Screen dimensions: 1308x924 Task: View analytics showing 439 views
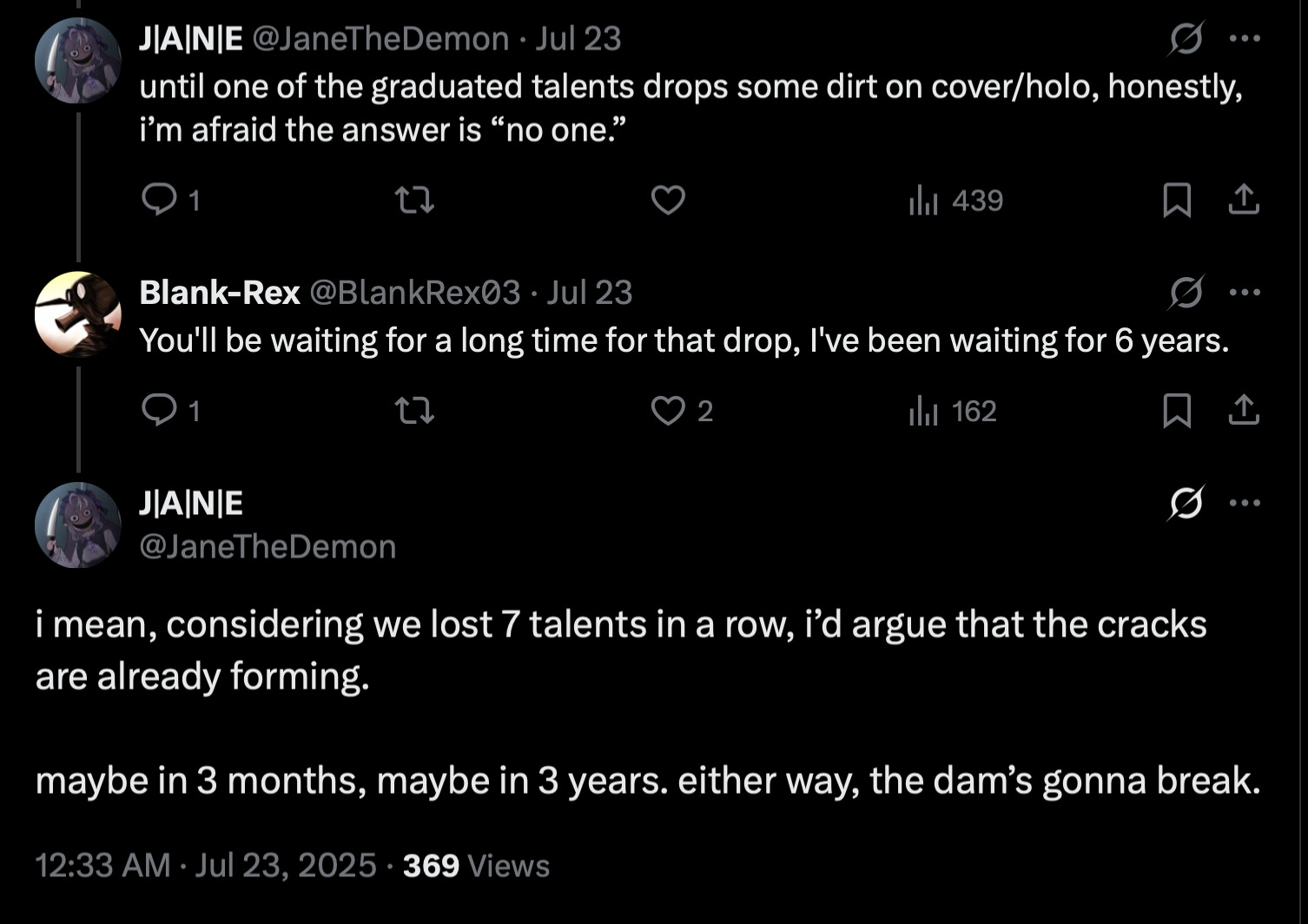point(955,201)
